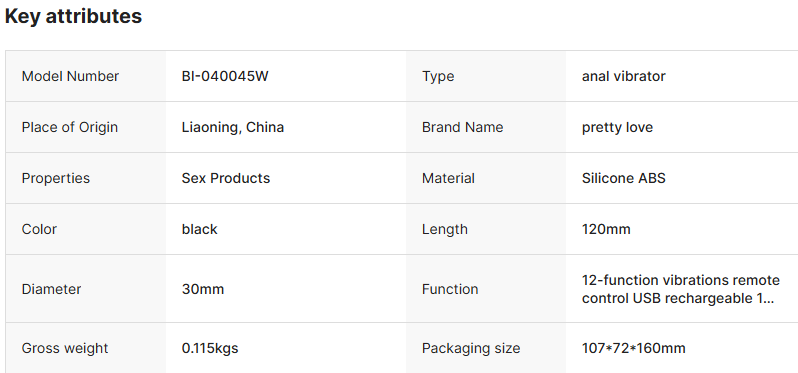
Task: Click the Length label
Action: [x=444, y=229]
